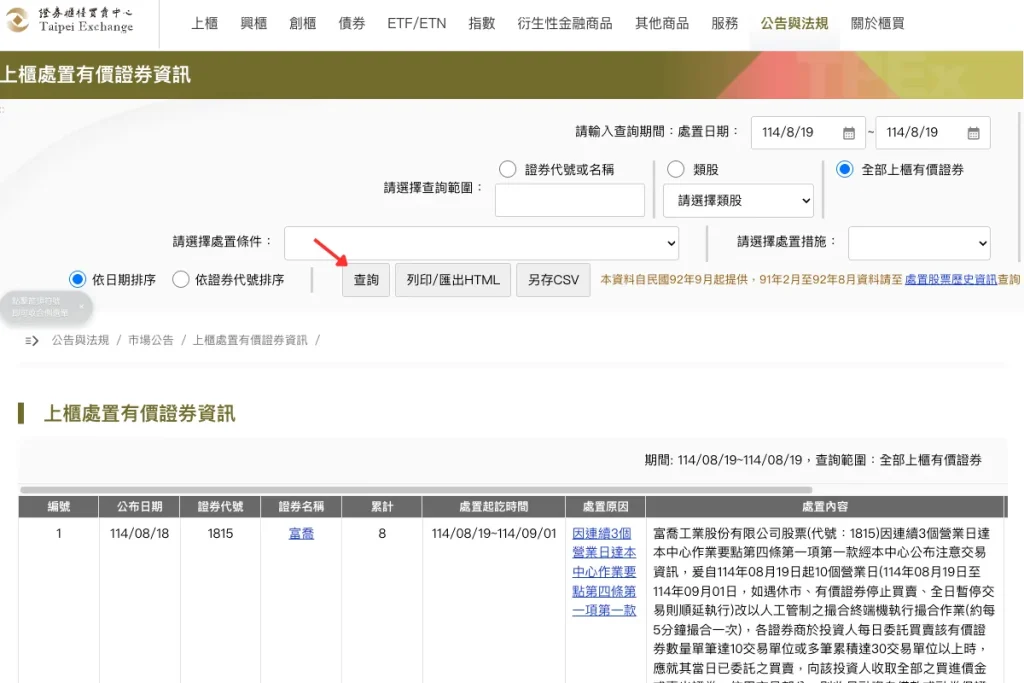Open the start date calendar picker icon

[848, 133]
